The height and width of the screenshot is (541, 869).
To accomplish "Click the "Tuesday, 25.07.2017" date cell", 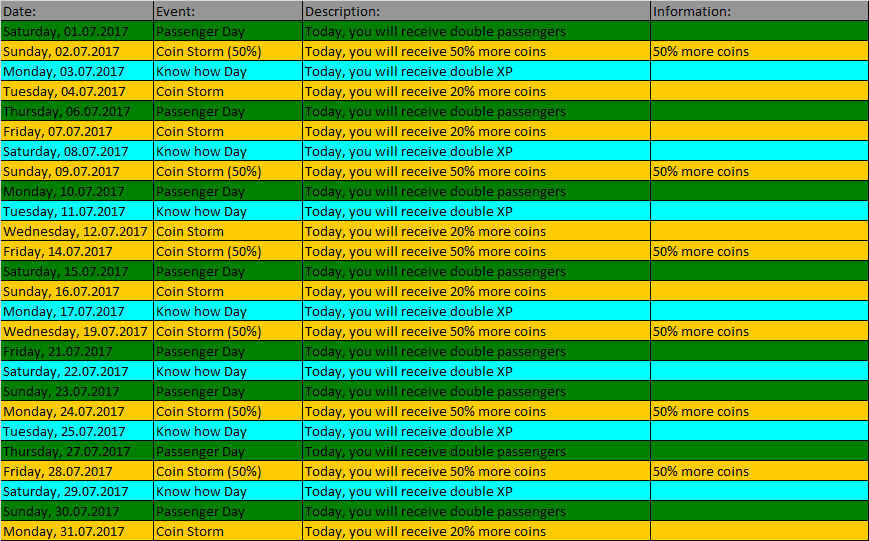I will click(77, 431).
